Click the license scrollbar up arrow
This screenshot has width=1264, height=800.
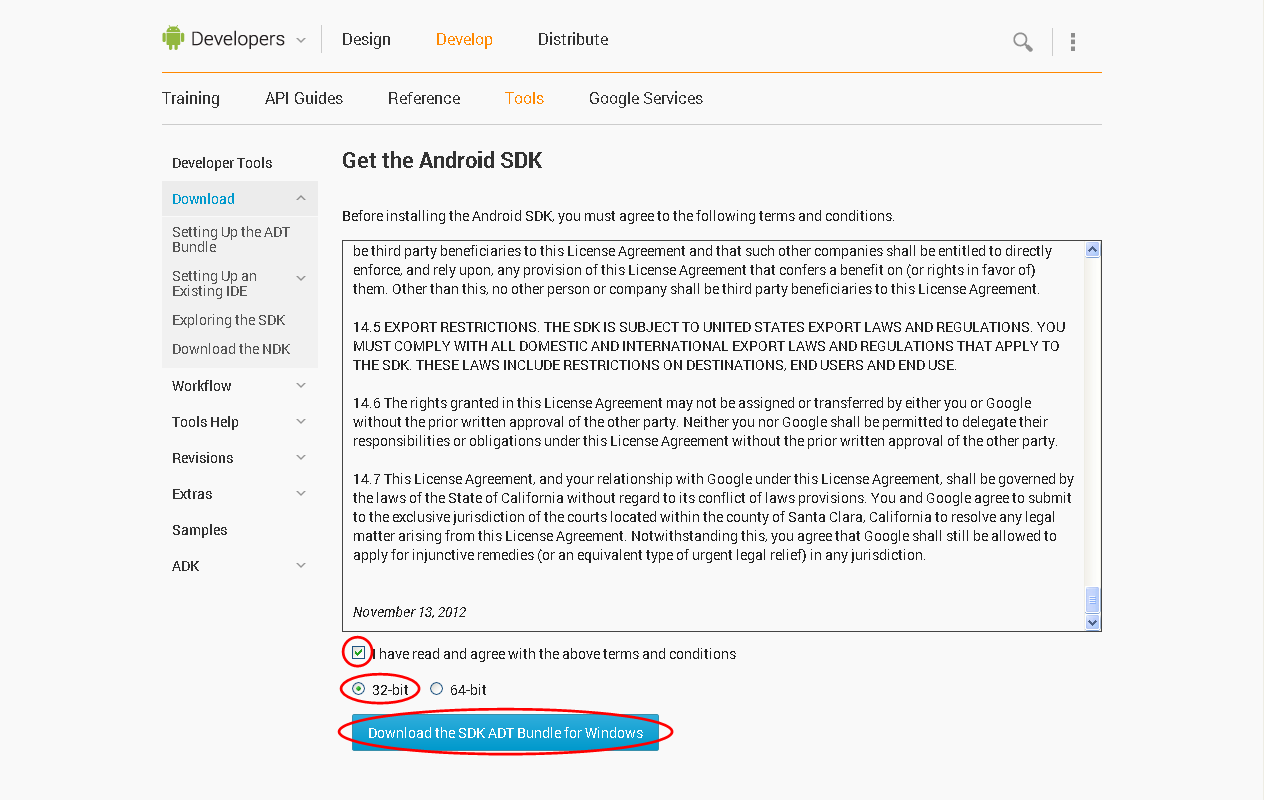[x=1092, y=250]
